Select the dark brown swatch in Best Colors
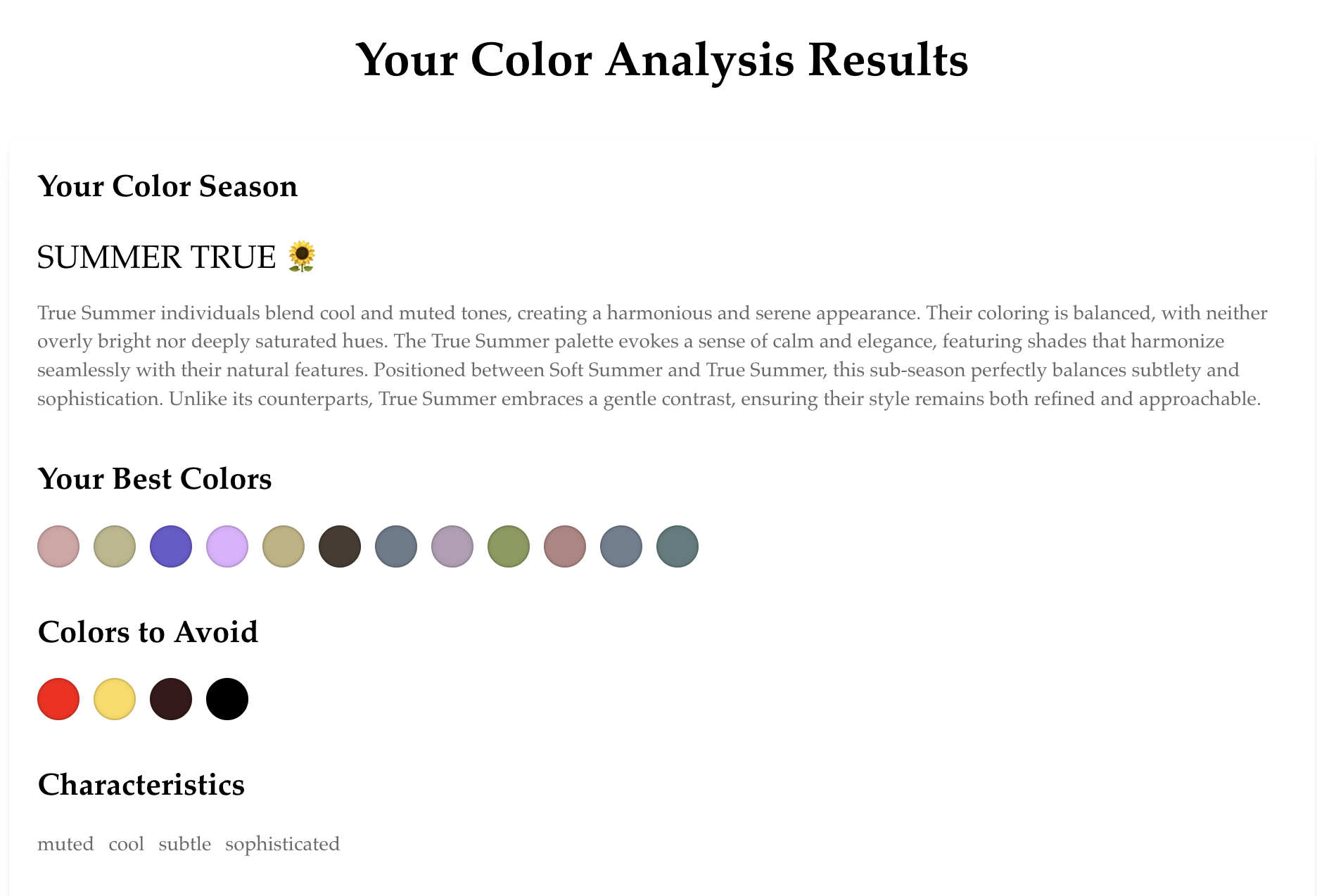Viewport: 1317px width, 896px height. 340,546
